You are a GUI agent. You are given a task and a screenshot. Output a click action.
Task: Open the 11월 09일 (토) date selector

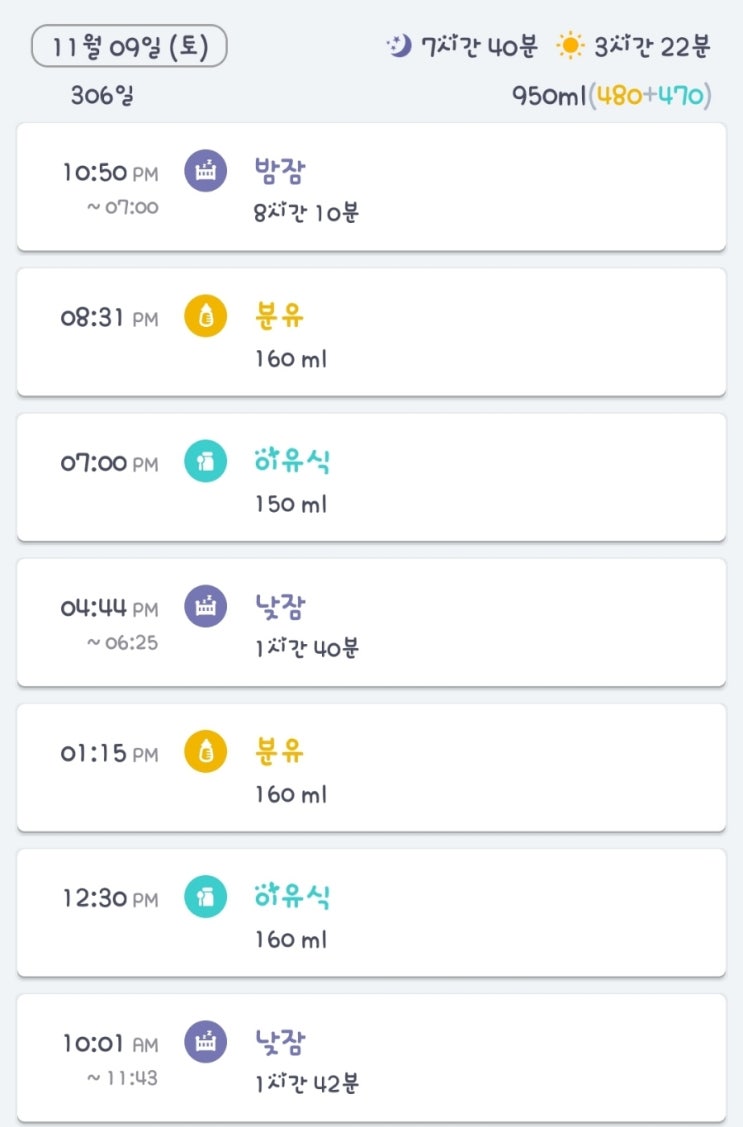pos(129,47)
